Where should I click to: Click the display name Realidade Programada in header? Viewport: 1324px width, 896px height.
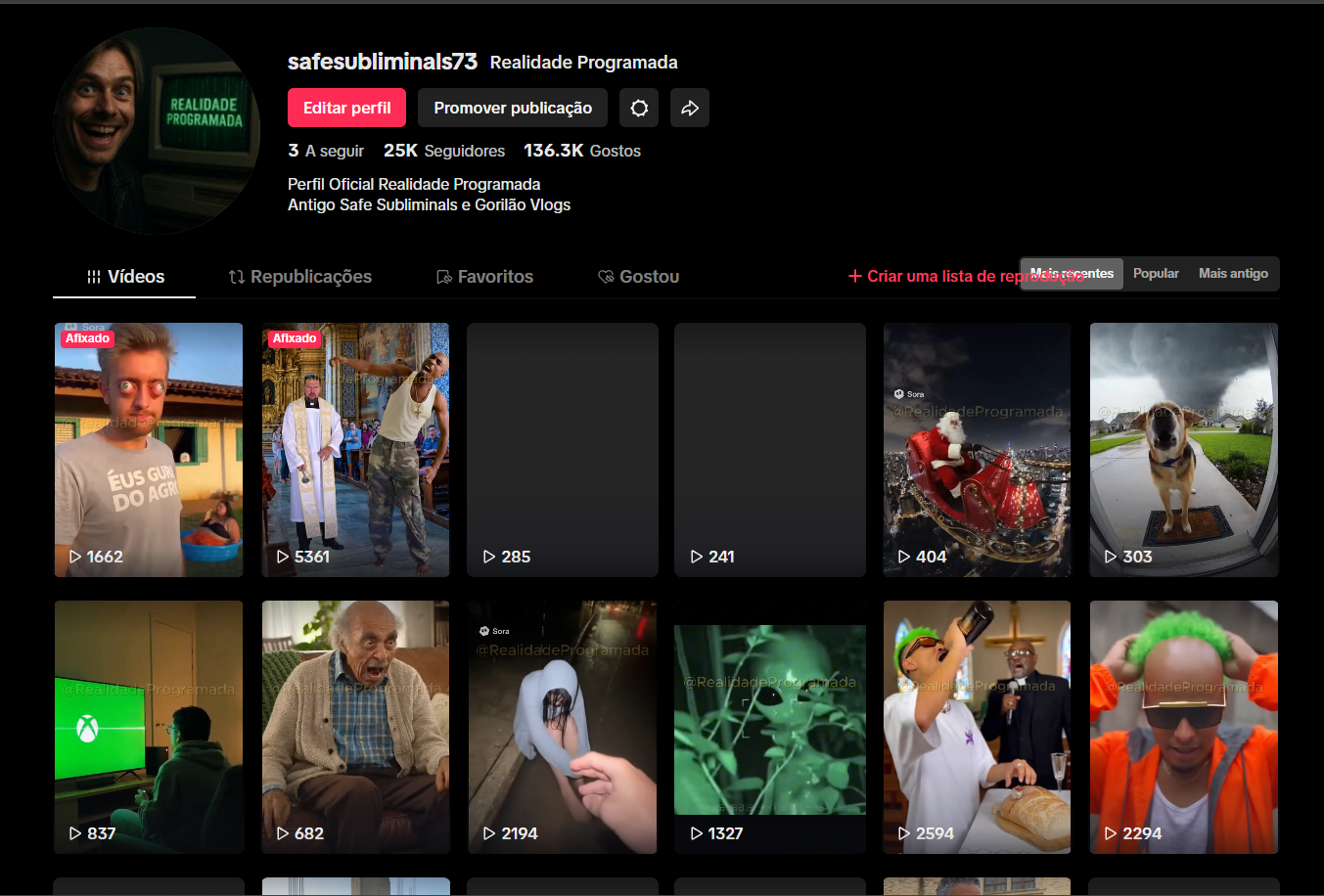coord(584,63)
